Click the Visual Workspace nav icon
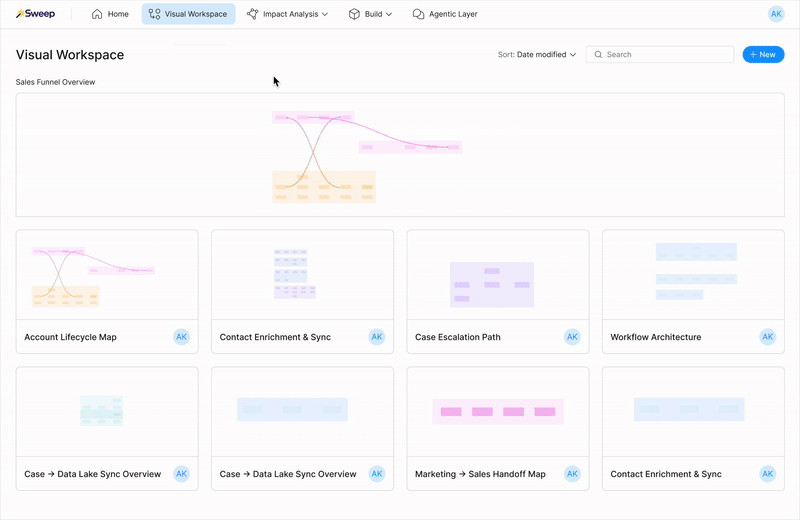Image resolution: width=800 pixels, height=520 pixels. pos(154,14)
